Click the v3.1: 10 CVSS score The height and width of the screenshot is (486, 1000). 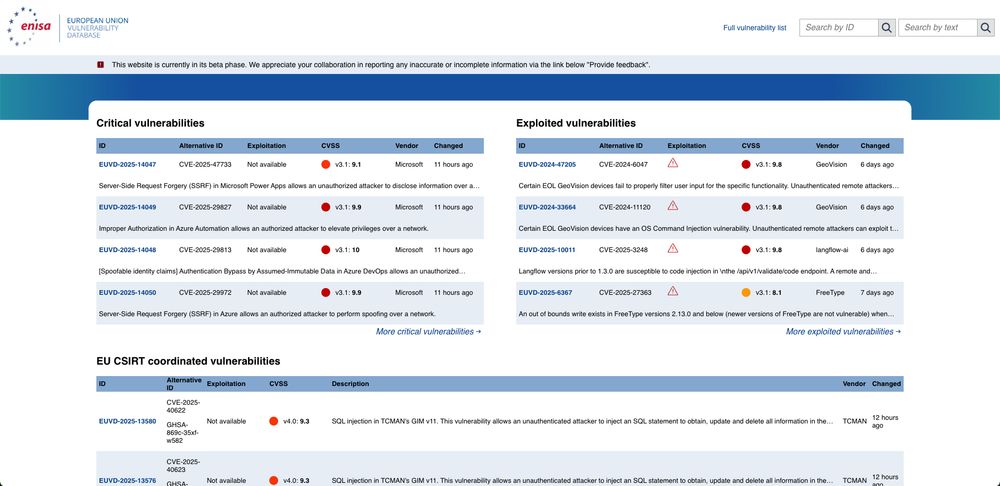(x=348, y=250)
